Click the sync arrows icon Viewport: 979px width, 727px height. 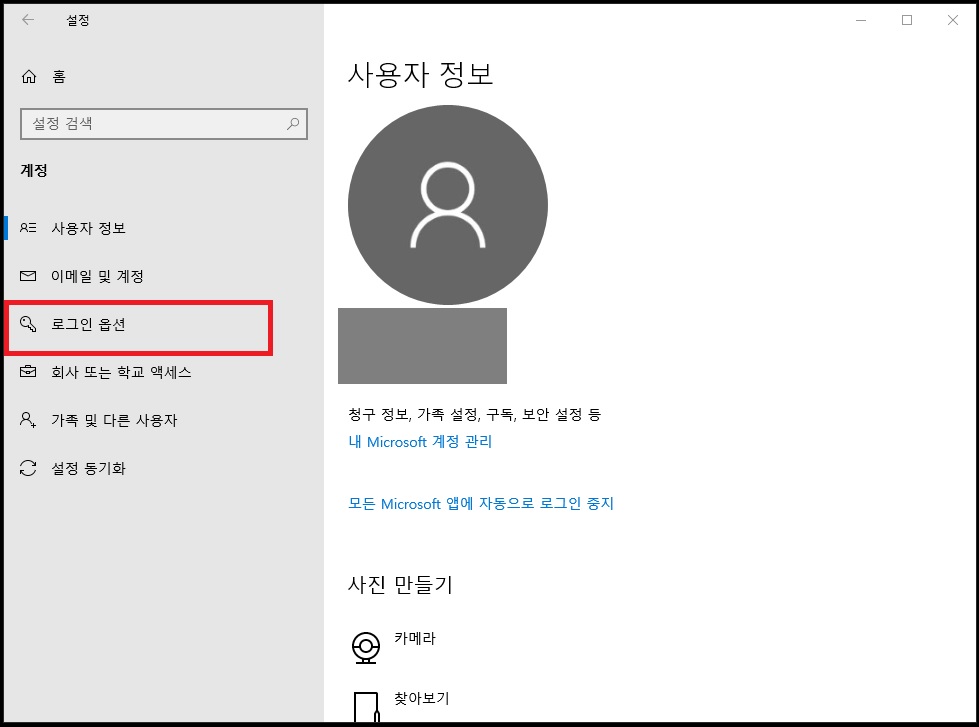tap(28, 468)
